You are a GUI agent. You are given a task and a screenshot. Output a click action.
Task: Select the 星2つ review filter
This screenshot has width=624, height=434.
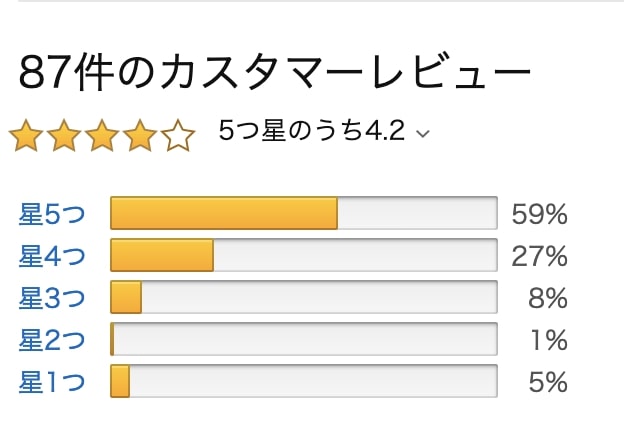coord(52,340)
